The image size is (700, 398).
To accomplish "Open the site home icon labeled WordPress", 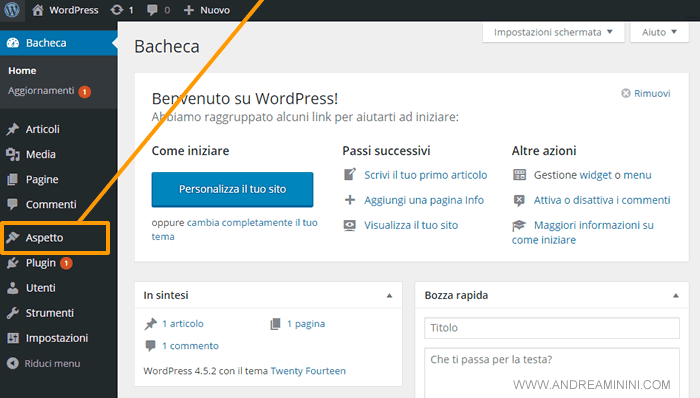I will click(x=38, y=10).
